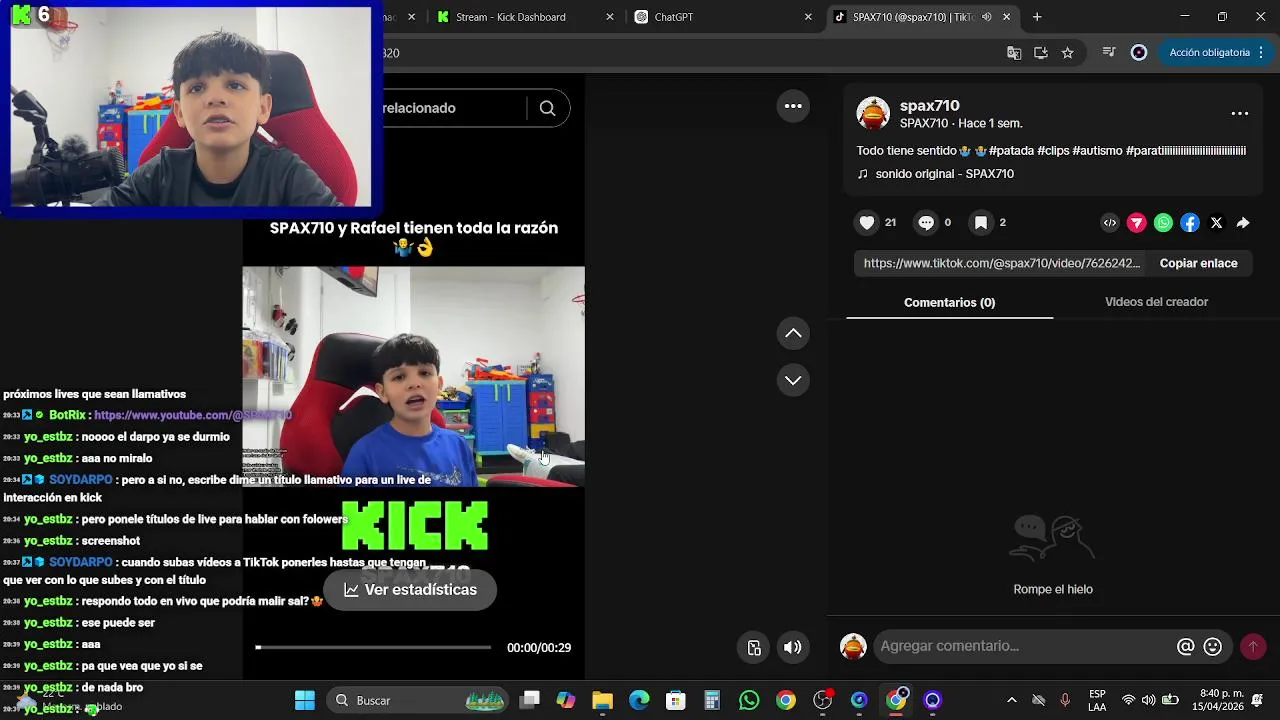Send to friends with red paper-plane icon
Screen dimensions: 1280x720
click(1137, 223)
